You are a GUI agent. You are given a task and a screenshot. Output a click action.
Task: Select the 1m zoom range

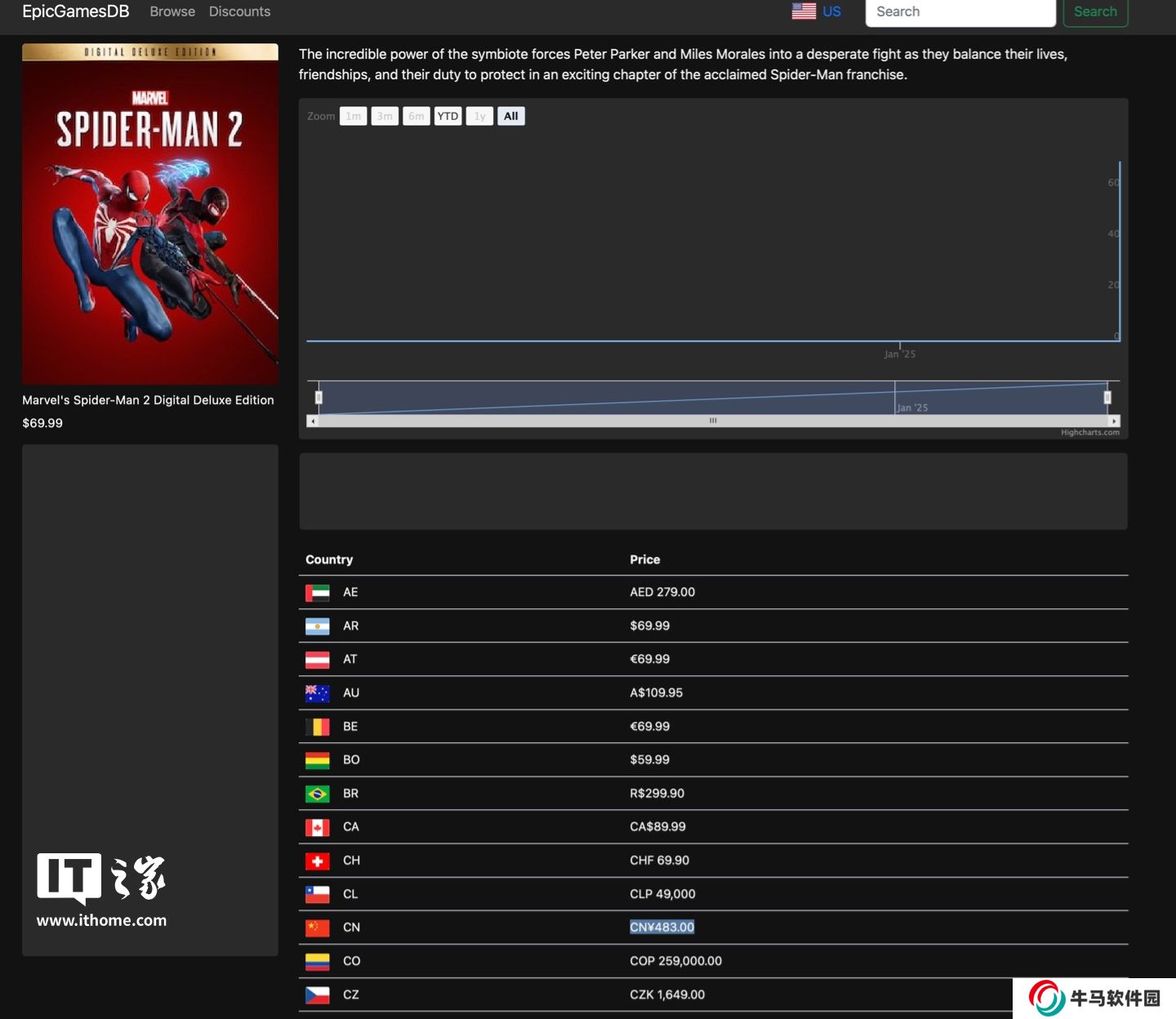pyautogui.click(x=353, y=116)
